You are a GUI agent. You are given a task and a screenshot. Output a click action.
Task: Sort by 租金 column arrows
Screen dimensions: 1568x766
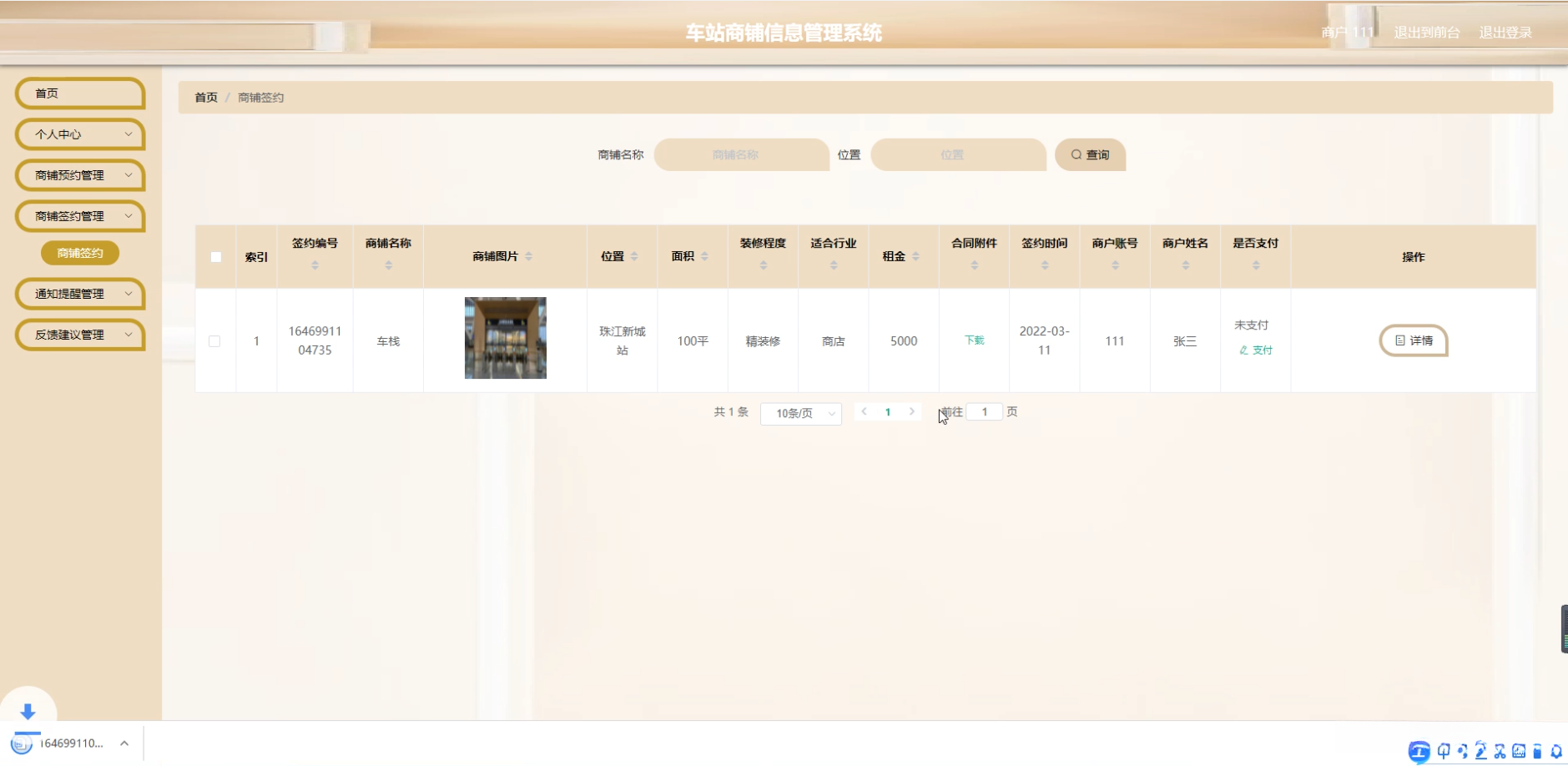(915, 256)
